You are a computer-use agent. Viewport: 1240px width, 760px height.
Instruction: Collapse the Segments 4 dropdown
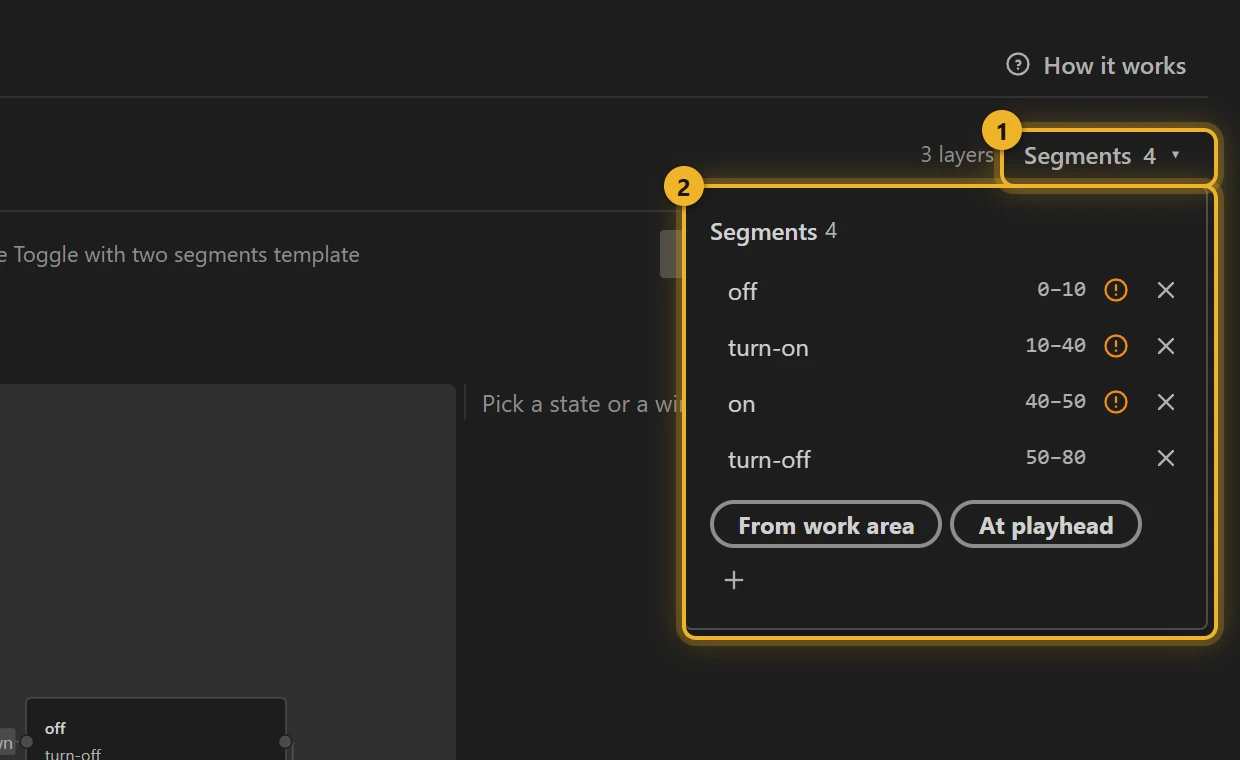[1103, 156]
